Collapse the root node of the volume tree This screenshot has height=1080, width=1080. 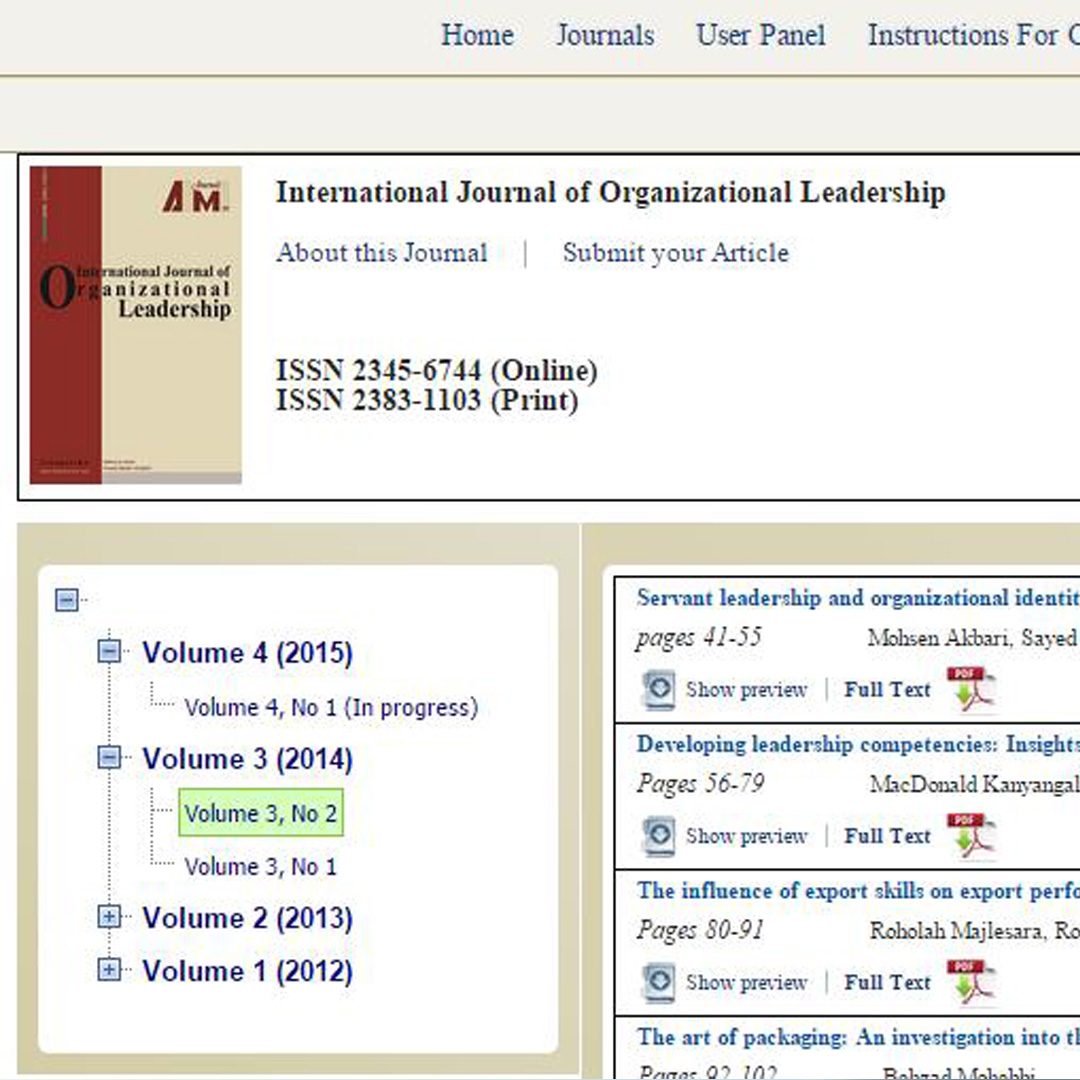point(67,600)
